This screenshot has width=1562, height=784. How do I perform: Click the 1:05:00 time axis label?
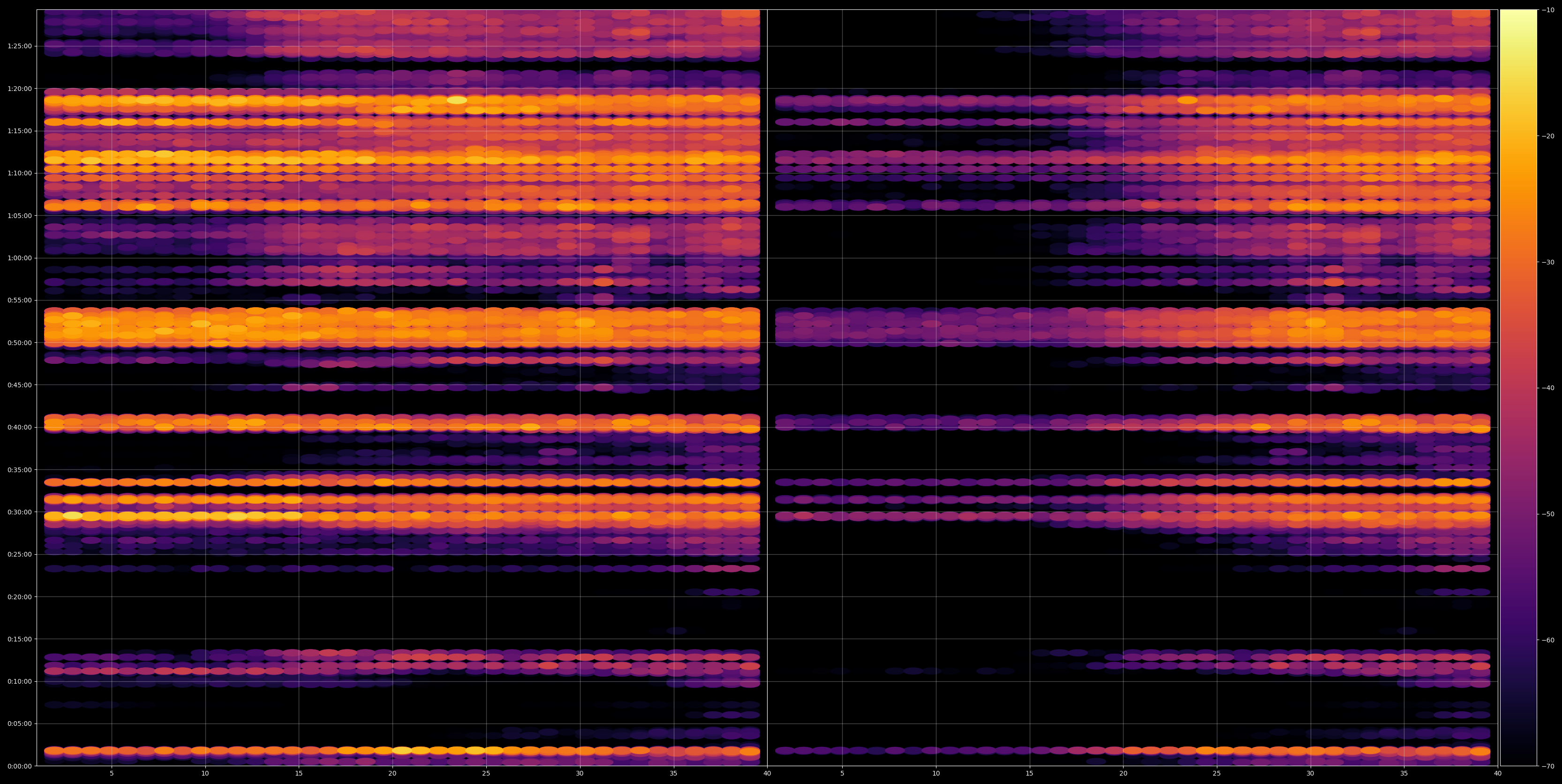[20, 216]
